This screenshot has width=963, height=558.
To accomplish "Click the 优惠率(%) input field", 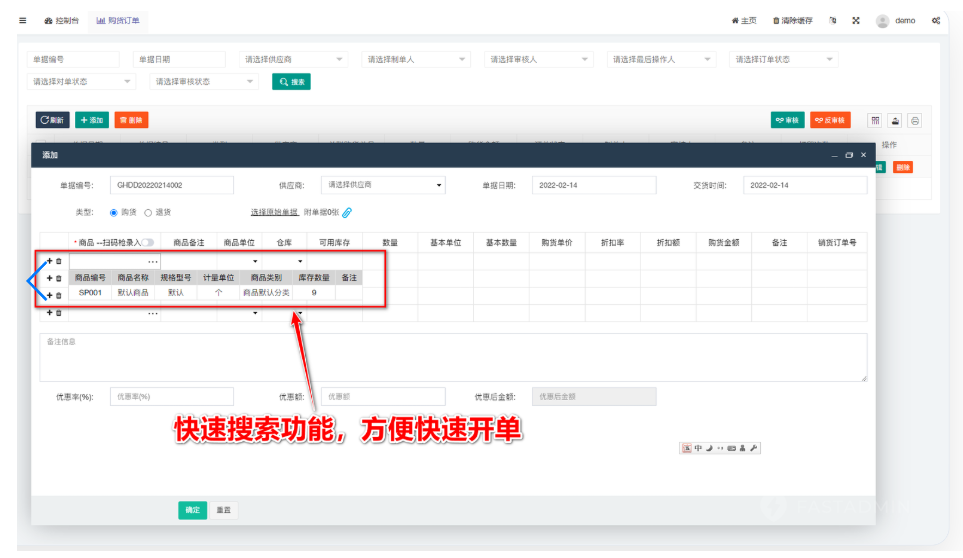I will coord(171,396).
